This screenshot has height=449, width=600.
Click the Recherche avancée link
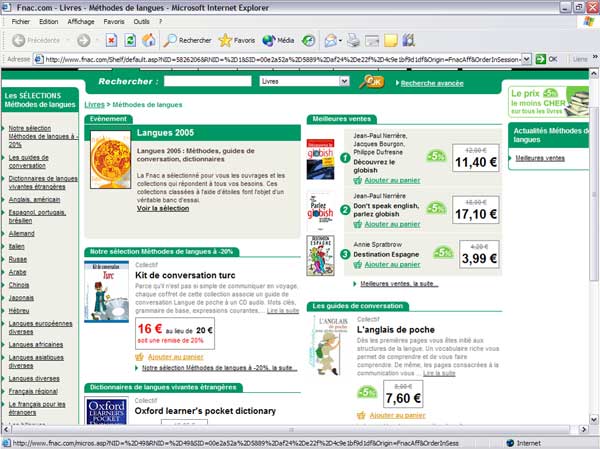click(x=432, y=83)
